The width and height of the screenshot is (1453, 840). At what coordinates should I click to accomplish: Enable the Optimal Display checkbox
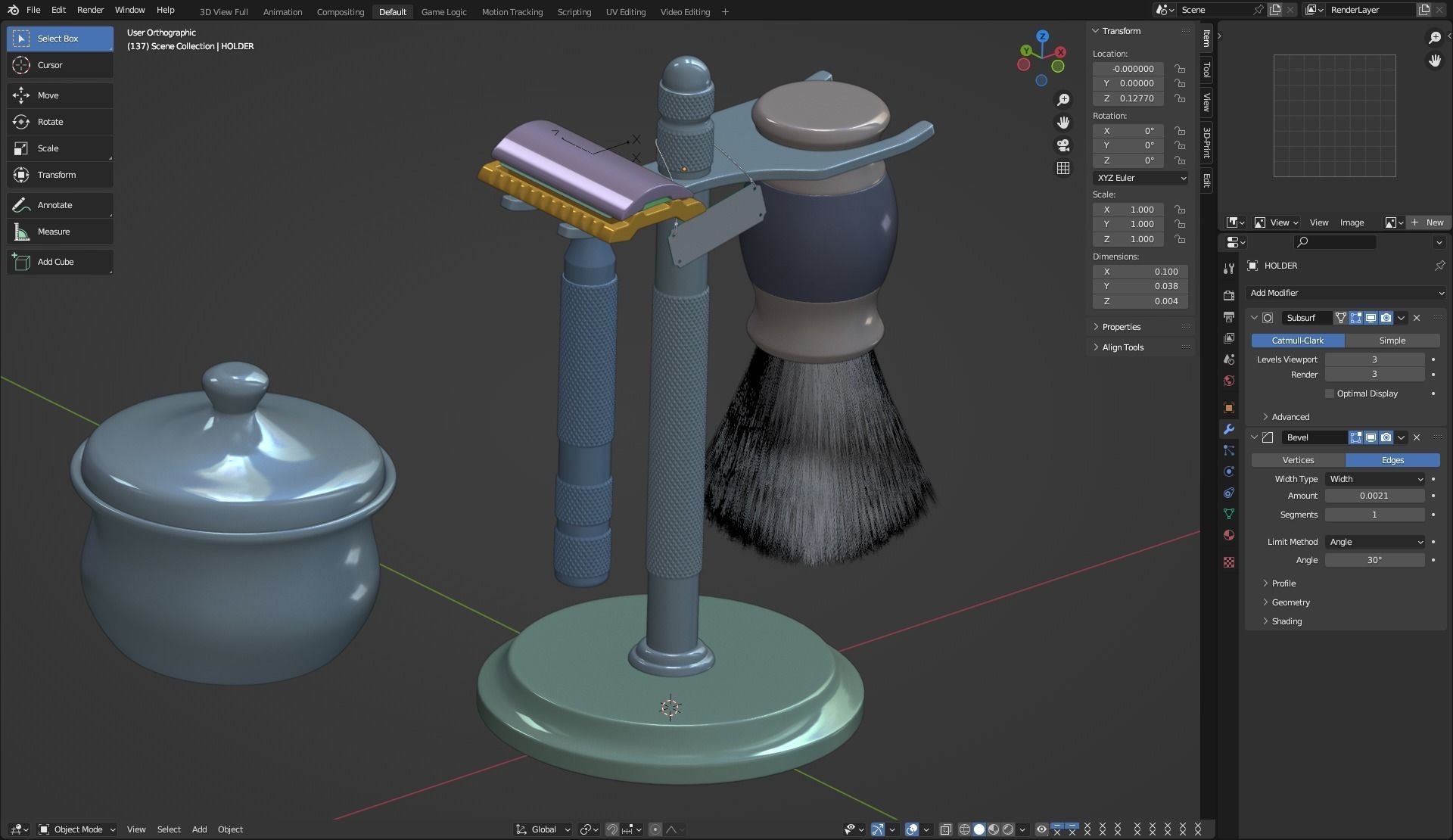click(x=1329, y=394)
